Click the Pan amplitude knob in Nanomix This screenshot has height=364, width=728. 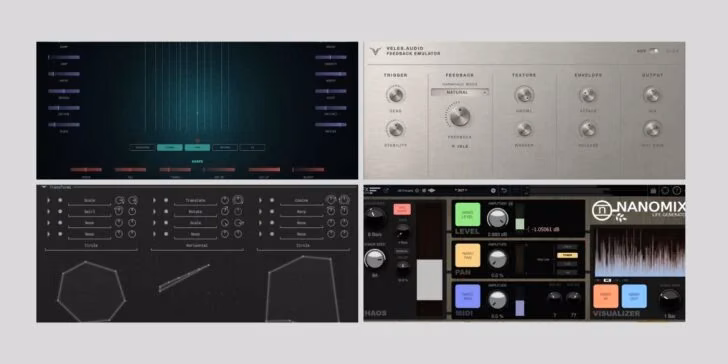click(x=498, y=259)
